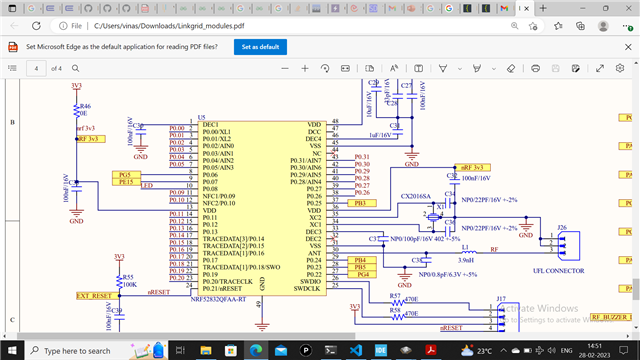Open notification center
Image resolution: width=640 pixels, height=360 pixels.
[x=624, y=351]
